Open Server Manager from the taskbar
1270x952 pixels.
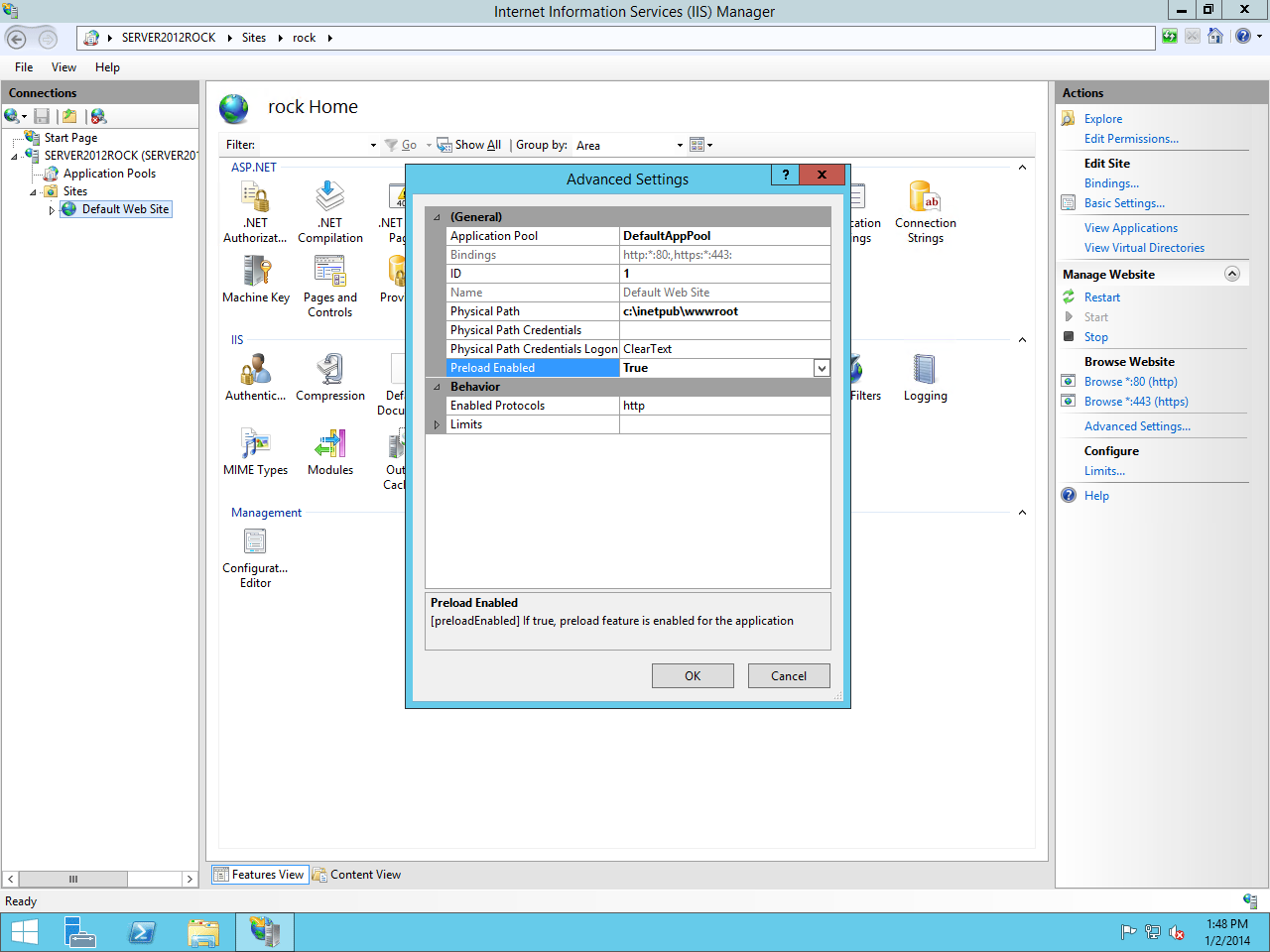click(x=80, y=932)
